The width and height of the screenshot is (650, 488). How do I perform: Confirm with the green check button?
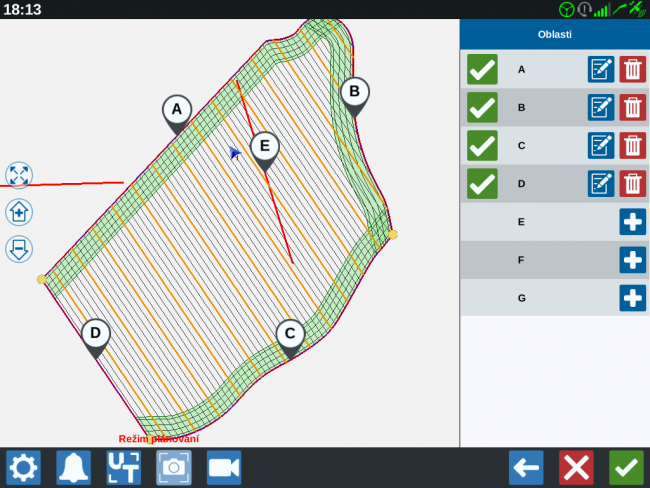pyautogui.click(x=626, y=468)
